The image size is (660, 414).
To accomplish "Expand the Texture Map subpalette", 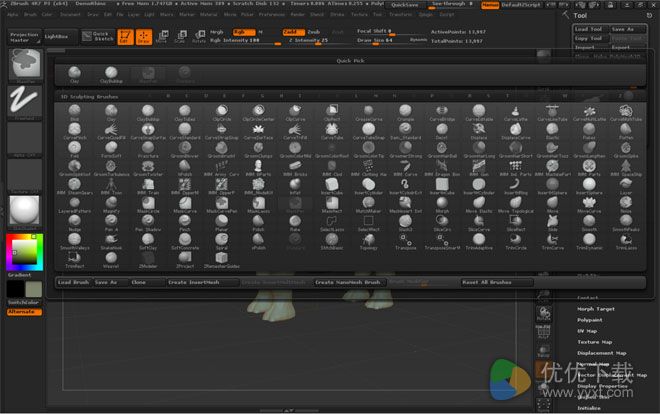I will [x=594, y=342].
